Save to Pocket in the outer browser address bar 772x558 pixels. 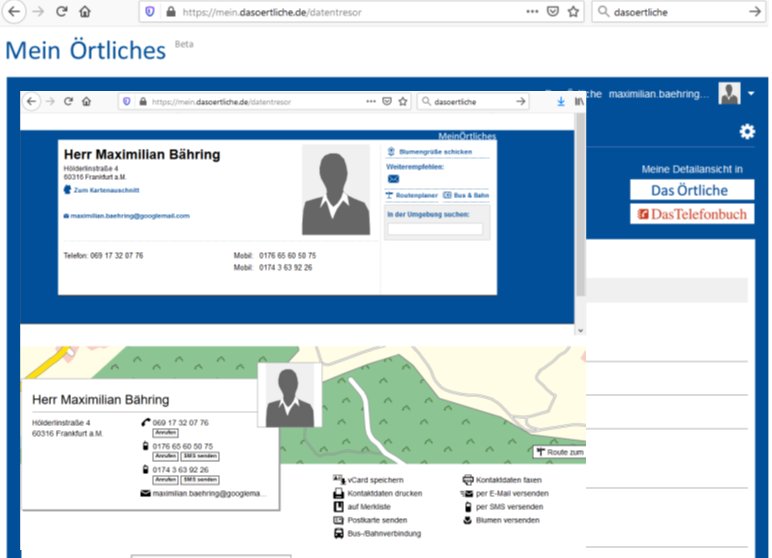click(553, 11)
